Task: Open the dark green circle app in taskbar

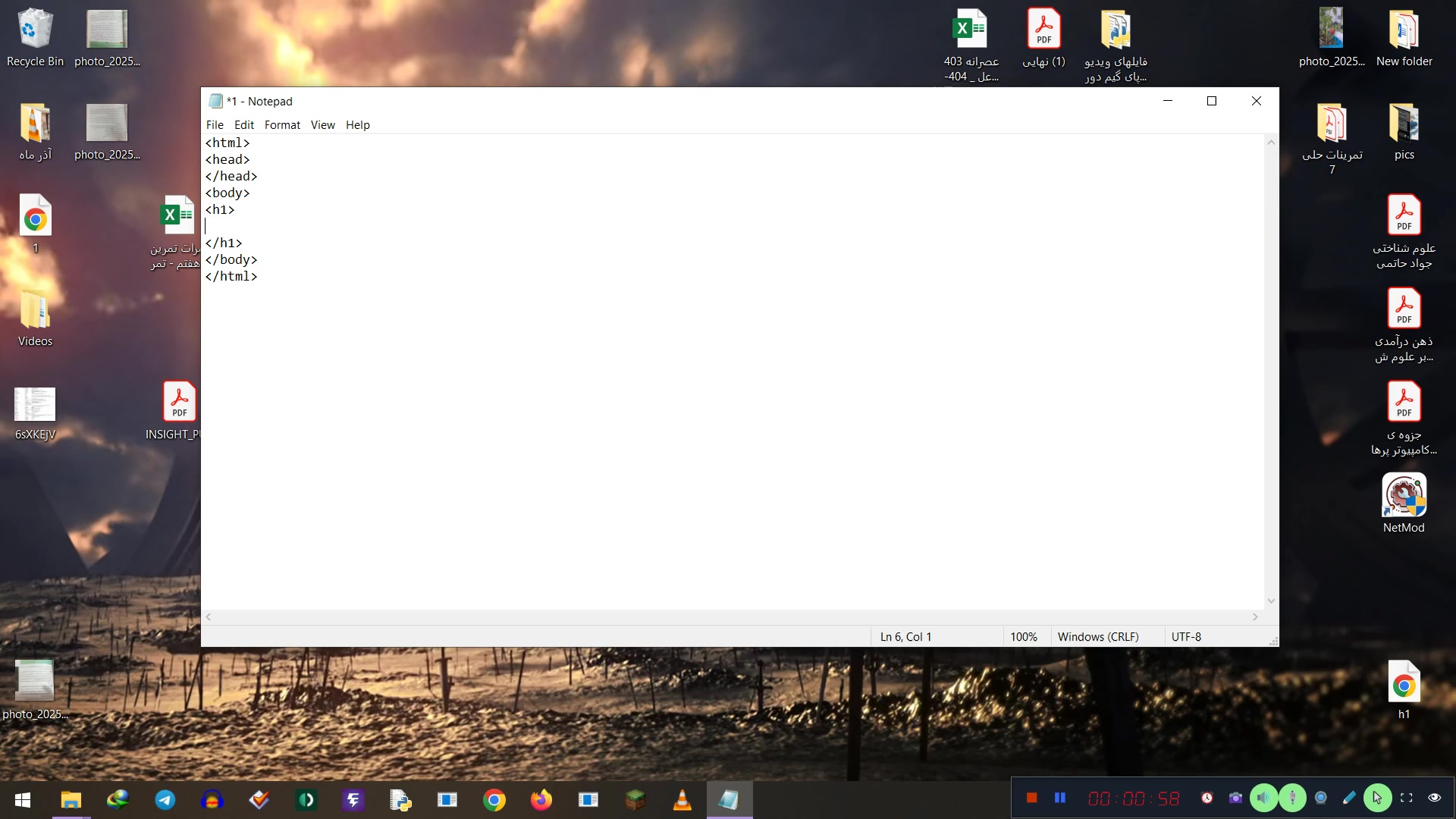Action: [x=306, y=800]
